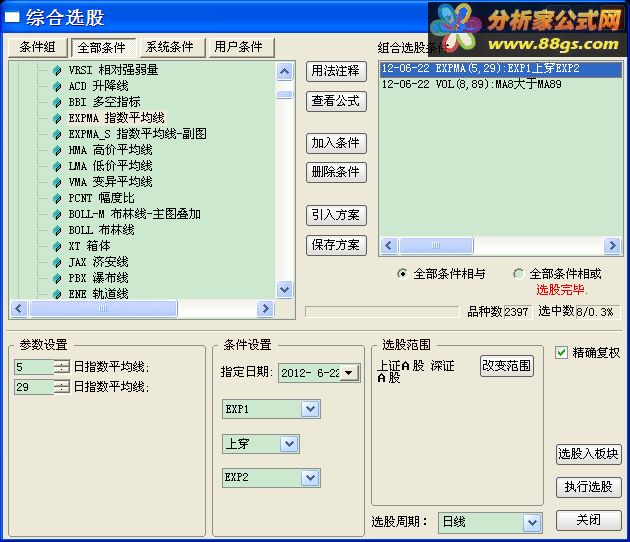The image size is (630, 542).
Task: Click the HMA indicator diamond icon
Action: pyautogui.click(x=57, y=150)
